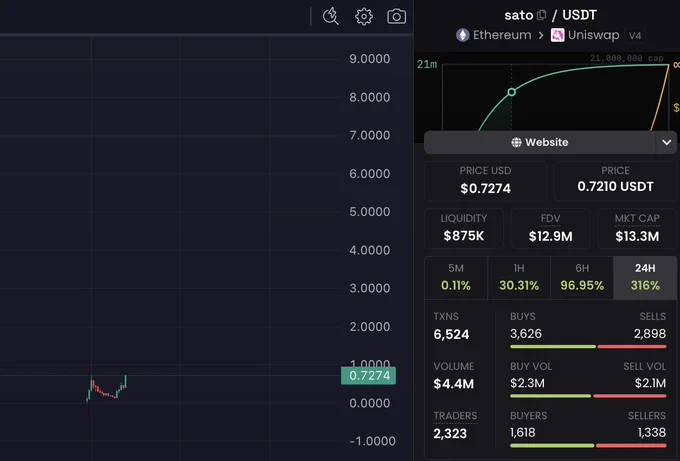The width and height of the screenshot is (680, 461).
Task: Click the circle marker on supply curve
Action: [x=512, y=92]
